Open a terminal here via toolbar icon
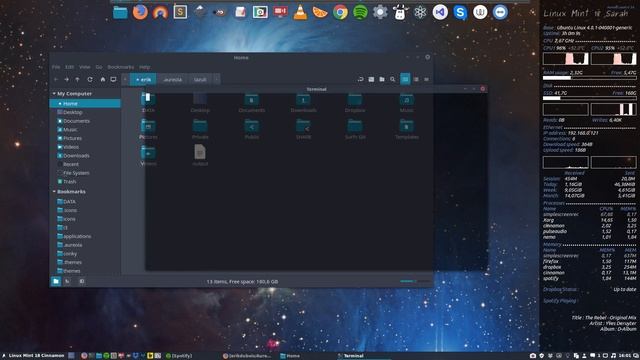This screenshot has width=640, height=360. [371, 79]
